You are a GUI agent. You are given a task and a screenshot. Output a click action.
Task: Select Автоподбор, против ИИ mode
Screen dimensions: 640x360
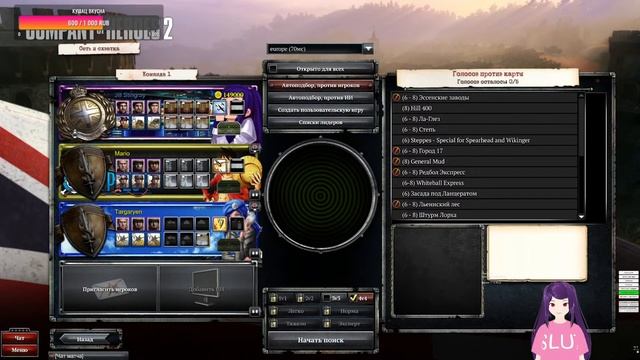coord(320,98)
